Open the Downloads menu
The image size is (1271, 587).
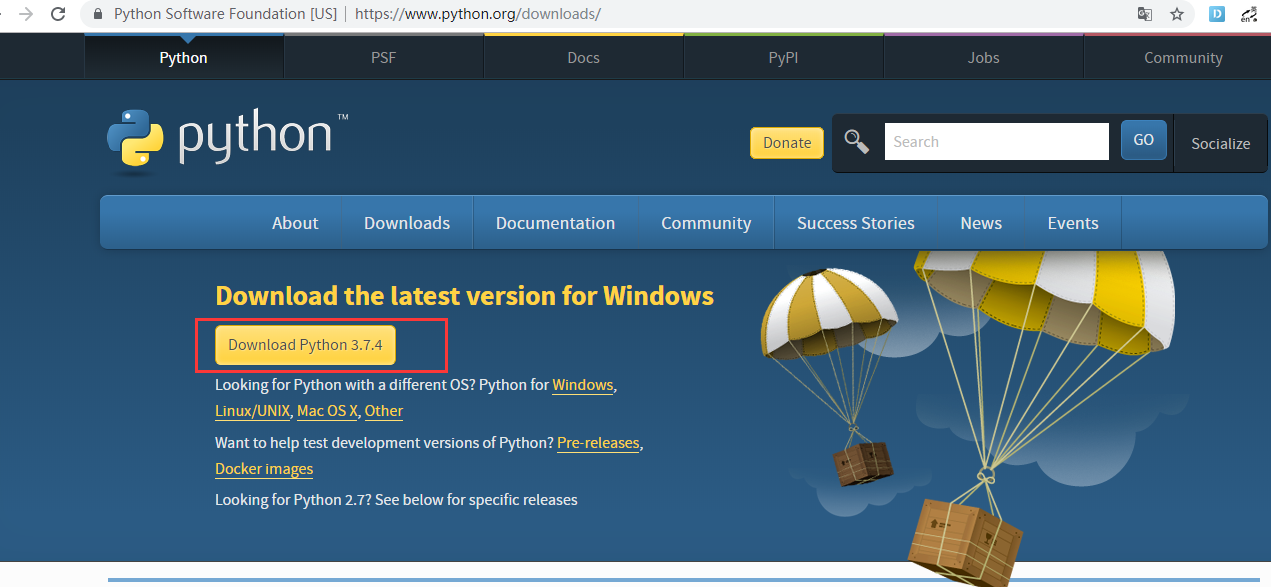[x=407, y=223]
